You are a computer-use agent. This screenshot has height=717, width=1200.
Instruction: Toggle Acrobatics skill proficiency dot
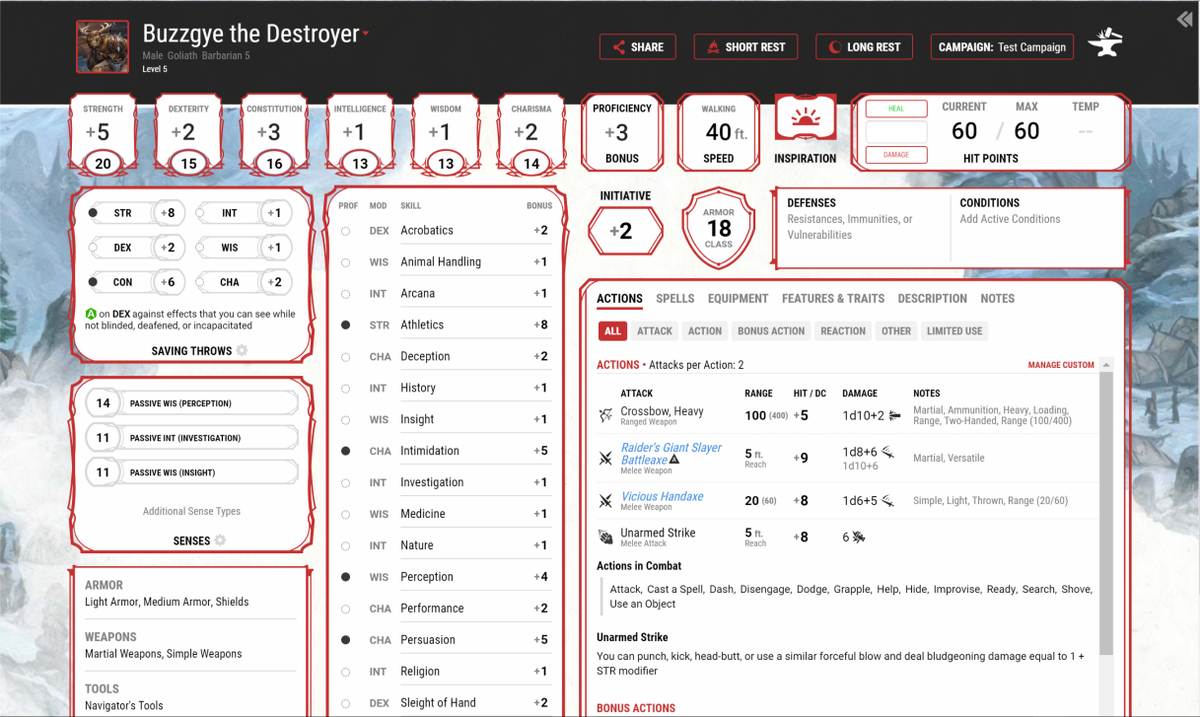click(x=346, y=231)
